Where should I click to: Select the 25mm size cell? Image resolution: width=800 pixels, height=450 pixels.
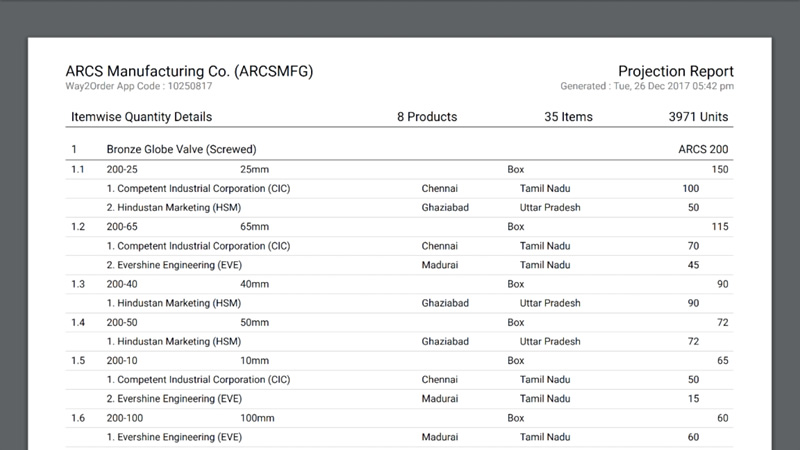tap(255, 169)
